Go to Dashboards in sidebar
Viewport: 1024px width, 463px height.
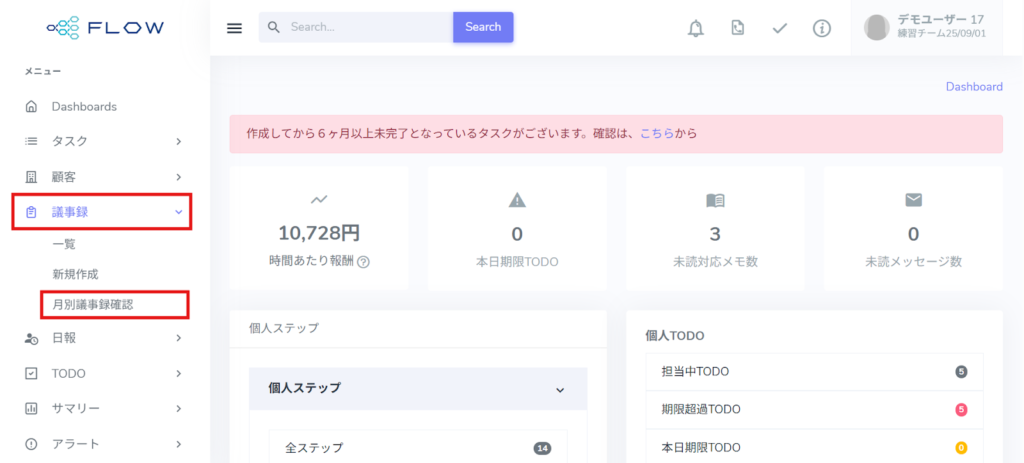tap(84, 107)
